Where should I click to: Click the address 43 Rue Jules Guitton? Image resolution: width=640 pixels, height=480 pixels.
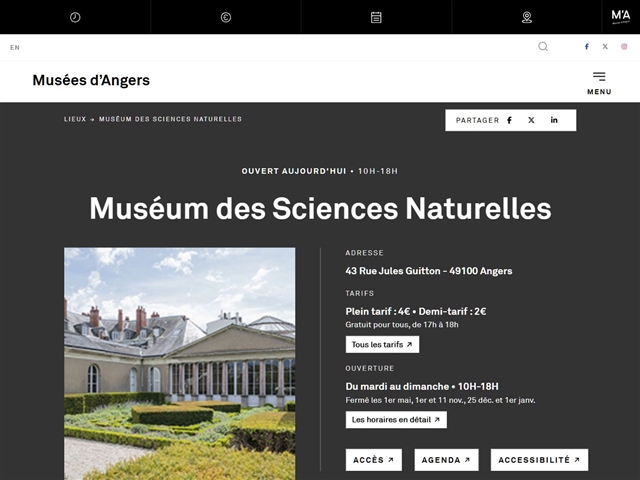(429, 271)
